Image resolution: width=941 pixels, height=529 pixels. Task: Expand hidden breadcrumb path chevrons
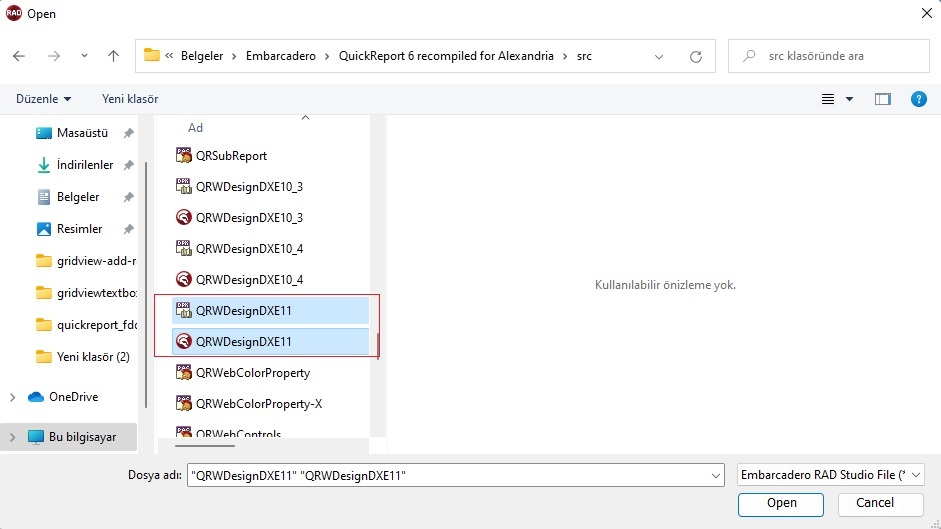click(169, 56)
